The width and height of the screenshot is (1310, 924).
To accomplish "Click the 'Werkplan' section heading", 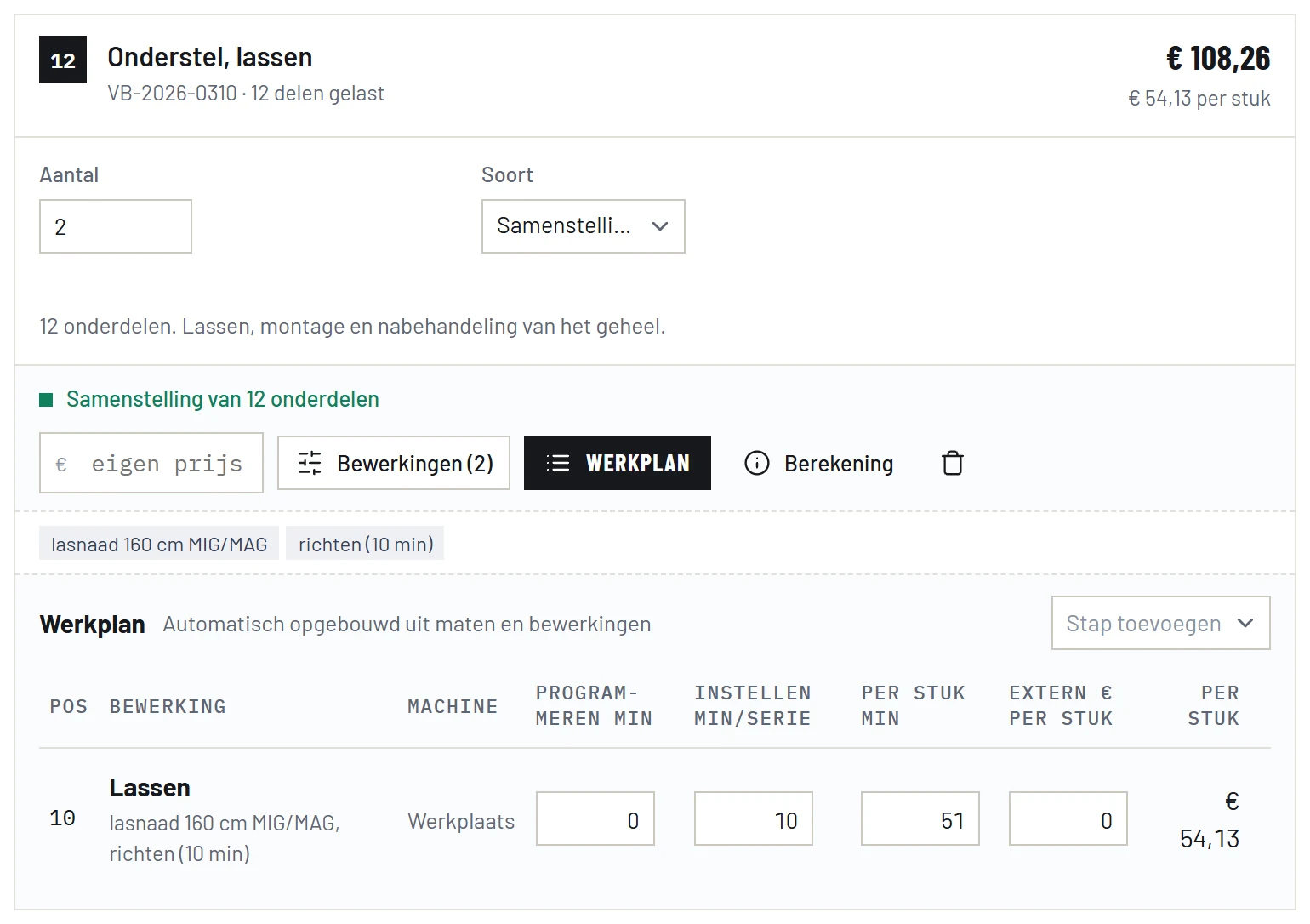I will 92,625.
